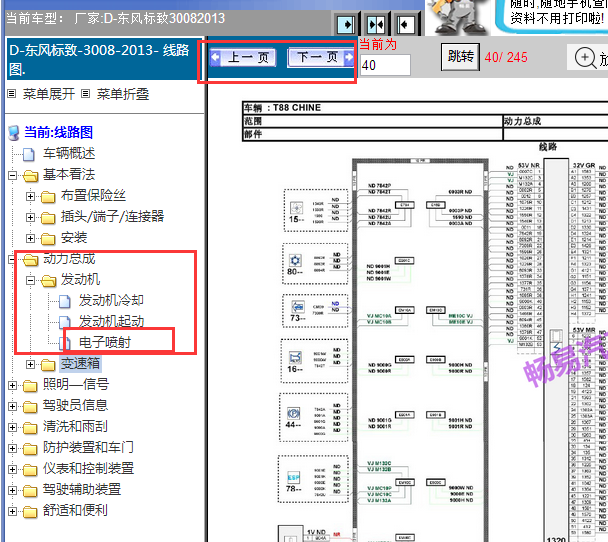The width and height of the screenshot is (608, 542).
Task: Click the zoom-in magnifier icon
Action: 585,58
